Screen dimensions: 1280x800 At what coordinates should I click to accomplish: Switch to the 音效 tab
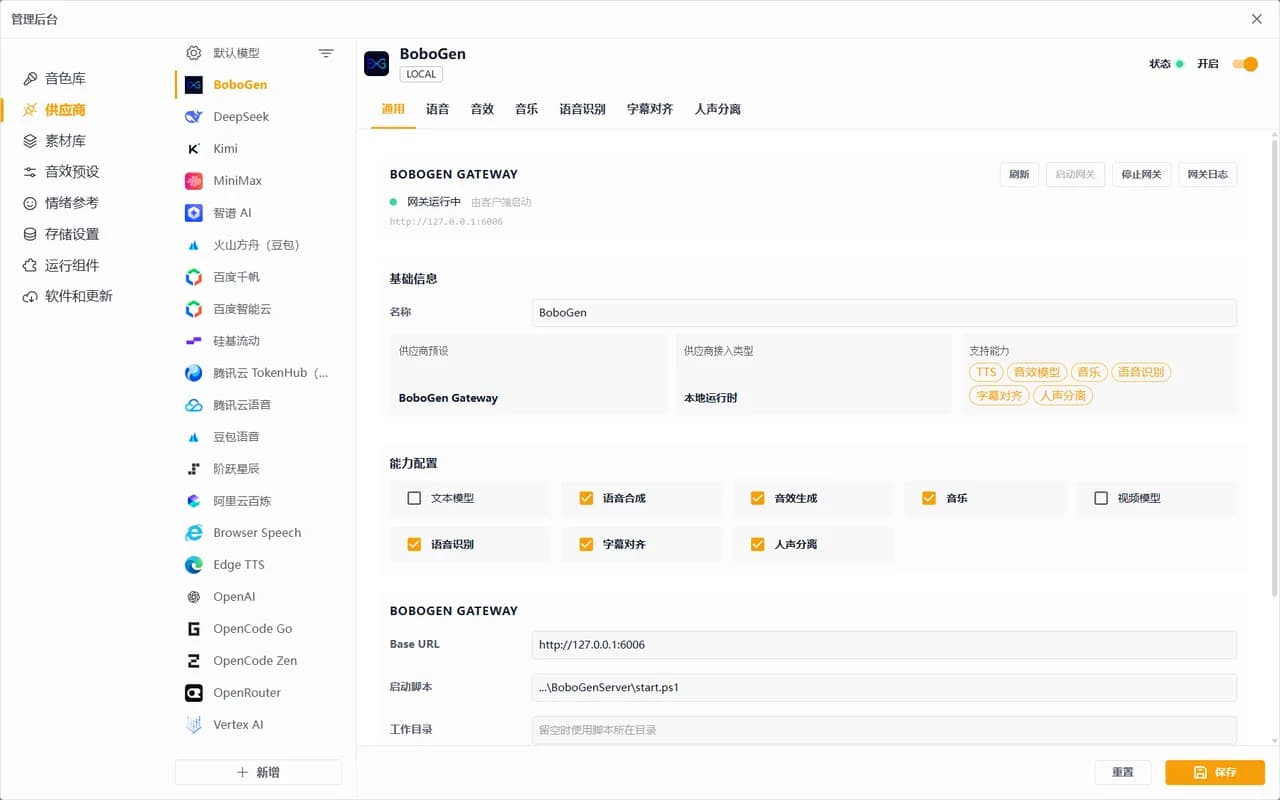[x=482, y=109]
